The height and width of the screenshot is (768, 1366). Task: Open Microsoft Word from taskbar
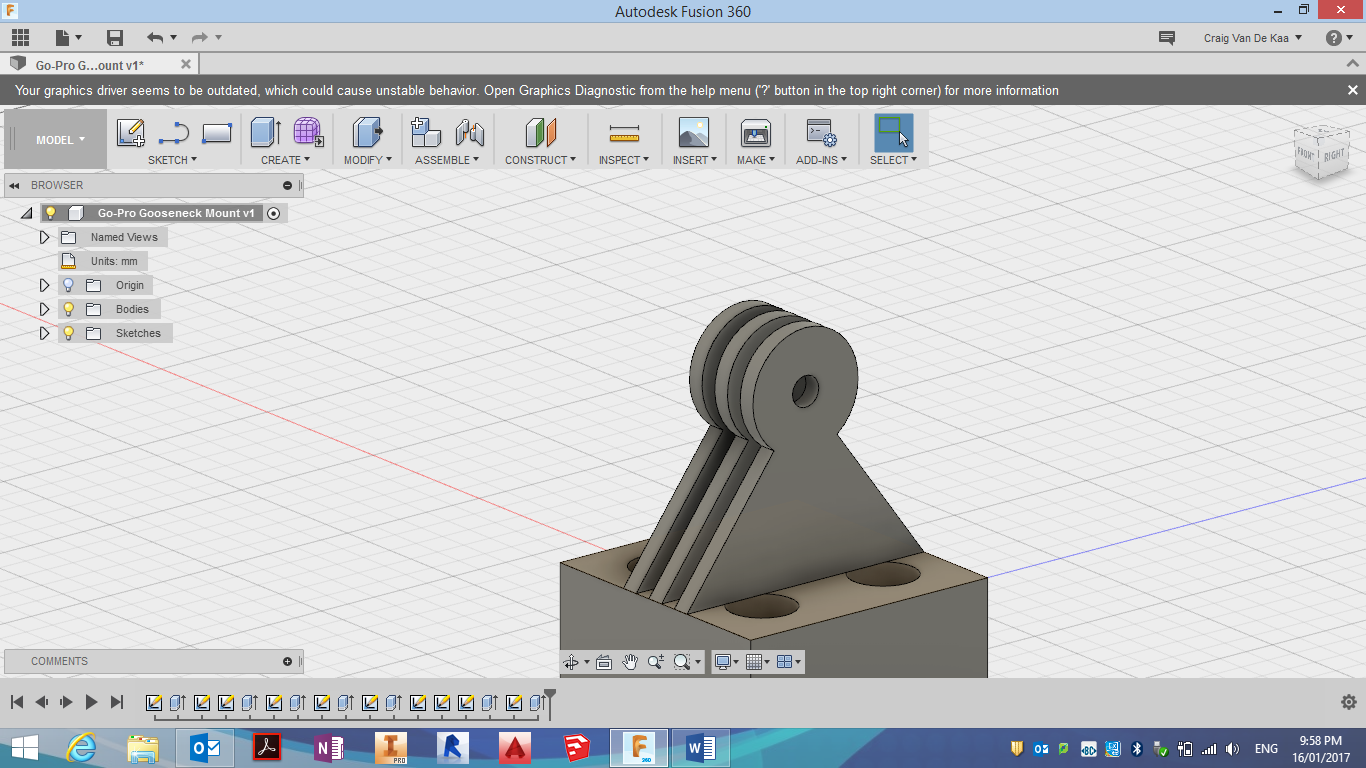pyautogui.click(x=701, y=748)
